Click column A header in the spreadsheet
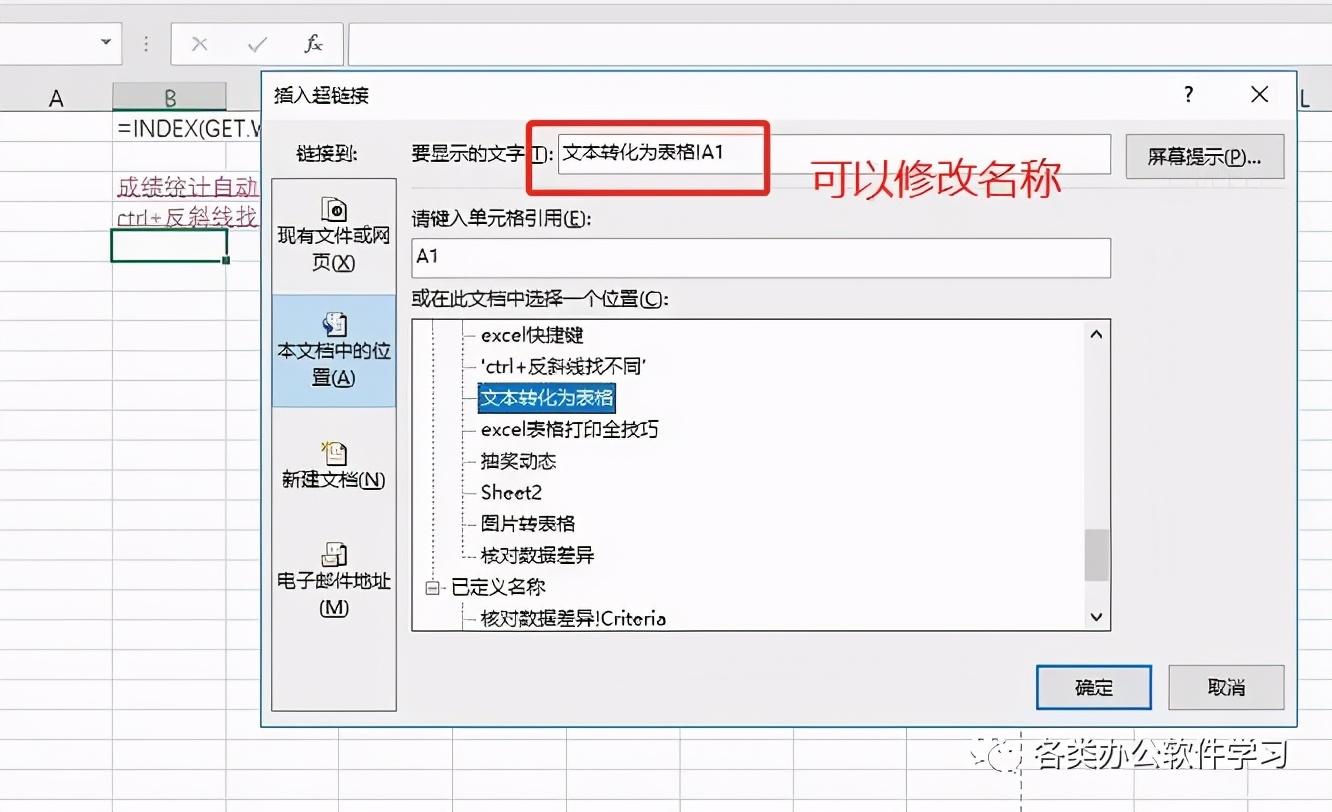The height and width of the screenshot is (812, 1332). 56,98
